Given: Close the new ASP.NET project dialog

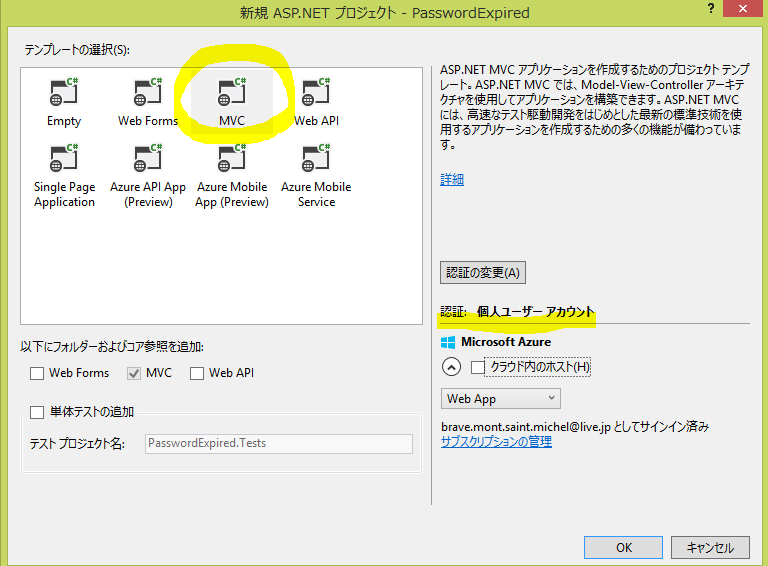Looking at the screenshot, I should 743,8.
